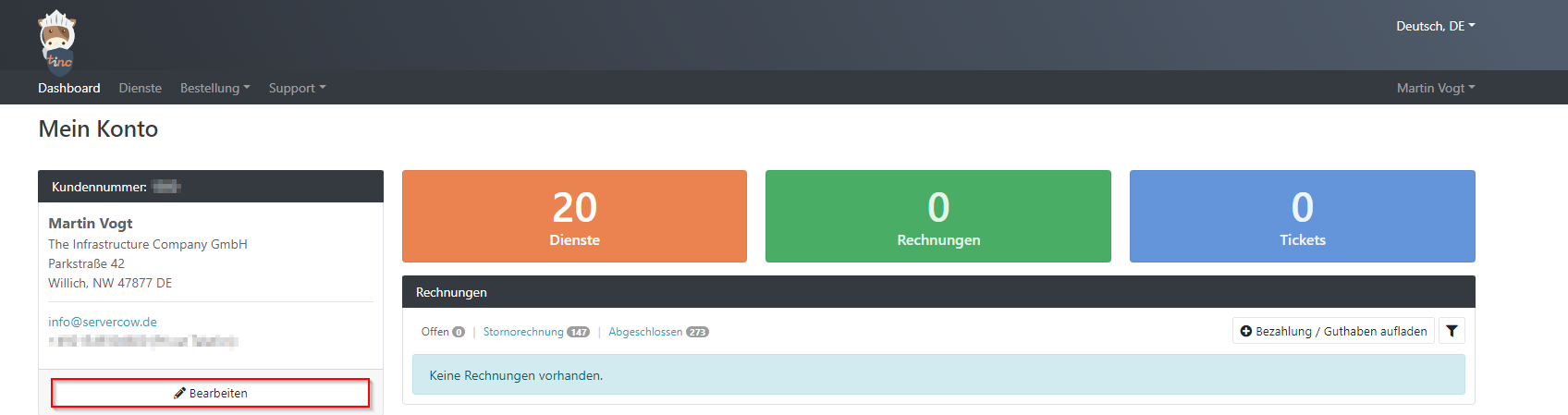Select the Abgeschlossen invoices tab
1568x415 pixels.
(658, 332)
